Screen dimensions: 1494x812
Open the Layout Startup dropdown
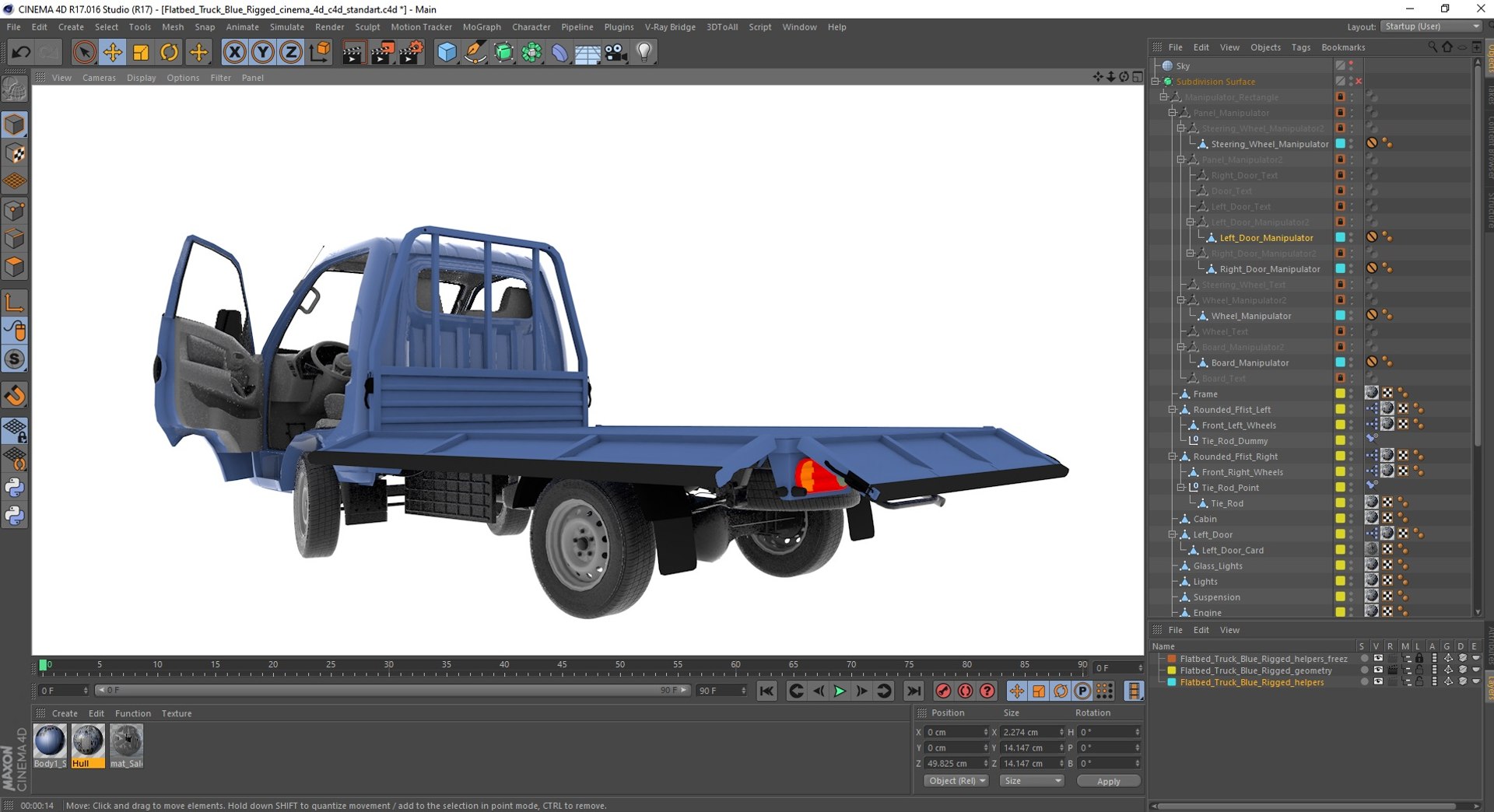click(x=1431, y=26)
